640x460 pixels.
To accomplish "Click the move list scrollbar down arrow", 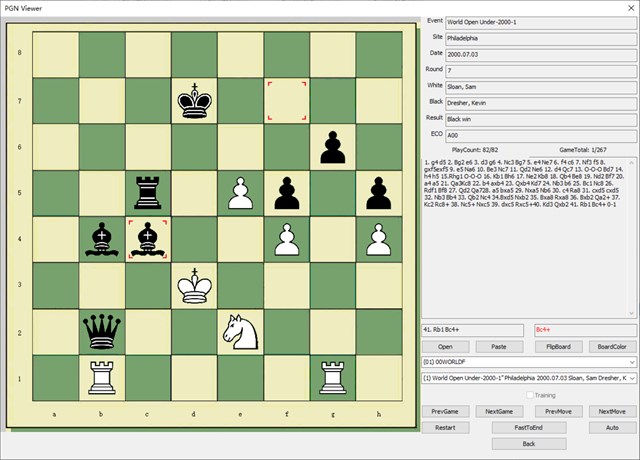I will [x=632, y=313].
